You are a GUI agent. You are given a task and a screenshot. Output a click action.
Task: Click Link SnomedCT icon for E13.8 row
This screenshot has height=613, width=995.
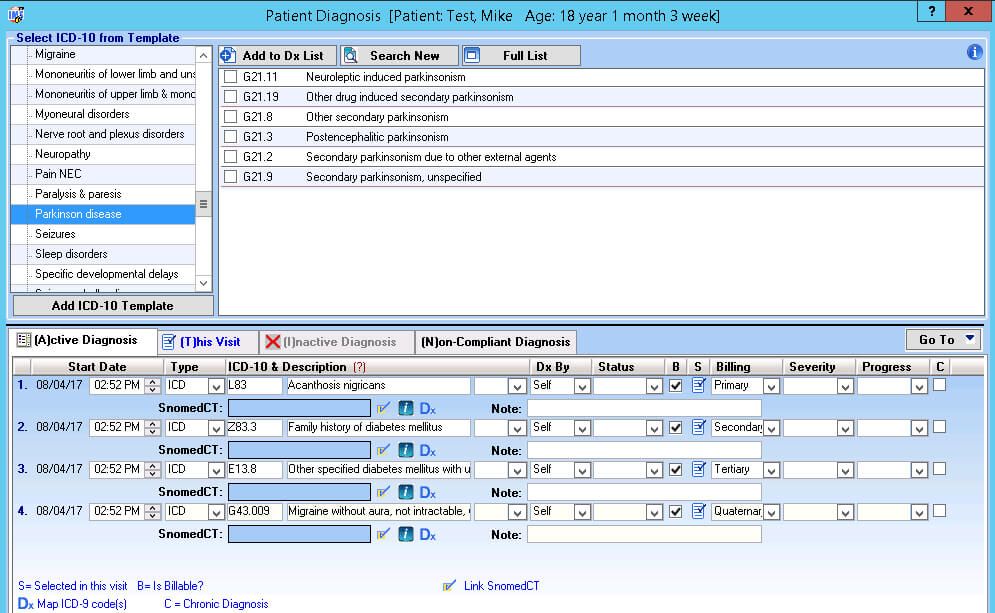383,492
